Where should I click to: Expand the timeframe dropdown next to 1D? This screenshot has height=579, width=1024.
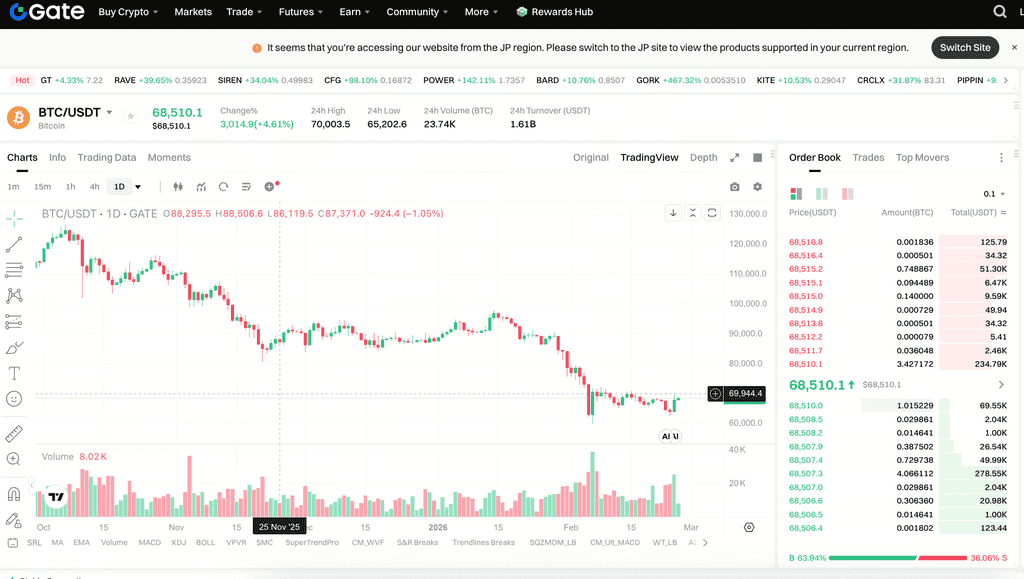138,187
